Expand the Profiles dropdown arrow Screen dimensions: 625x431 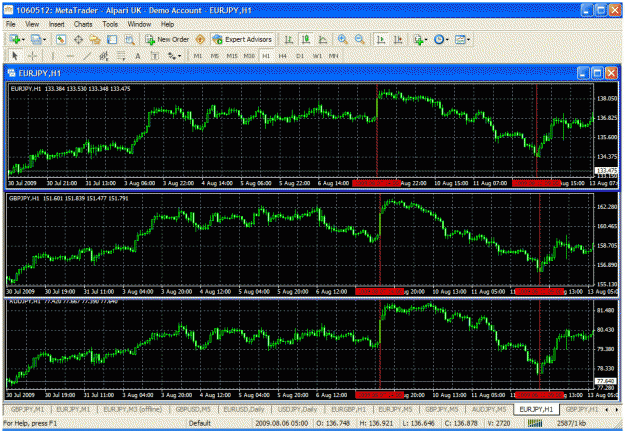[x=45, y=39]
